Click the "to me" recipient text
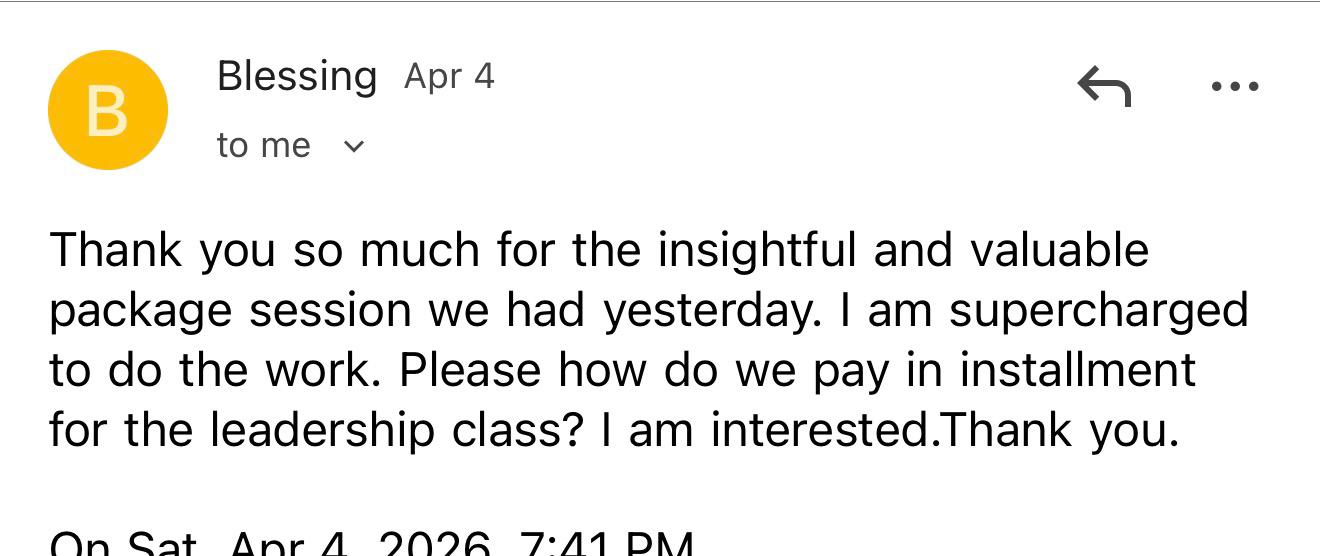This screenshot has height=556, width=1320. (x=263, y=146)
